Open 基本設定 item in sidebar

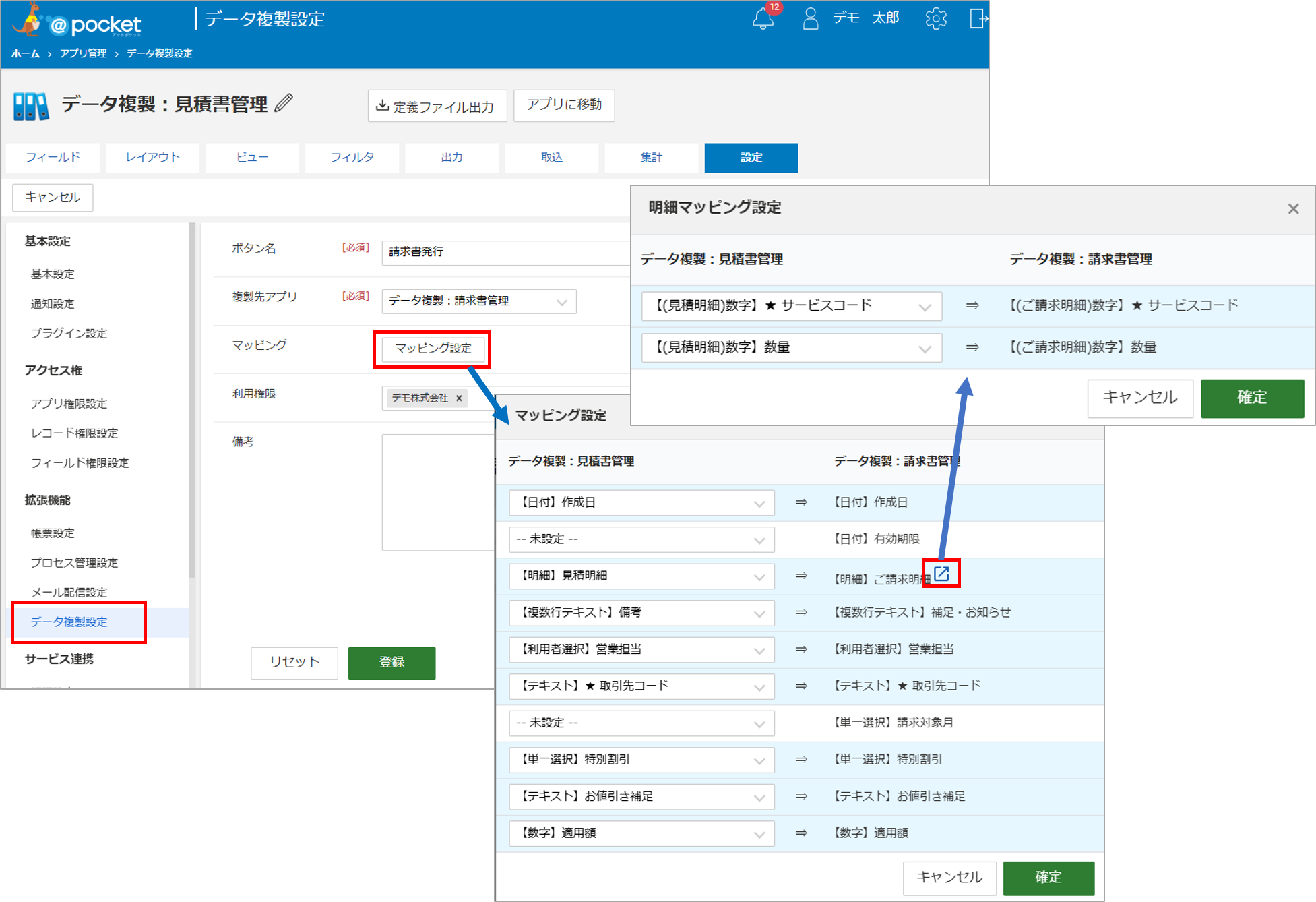tap(53, 274)
